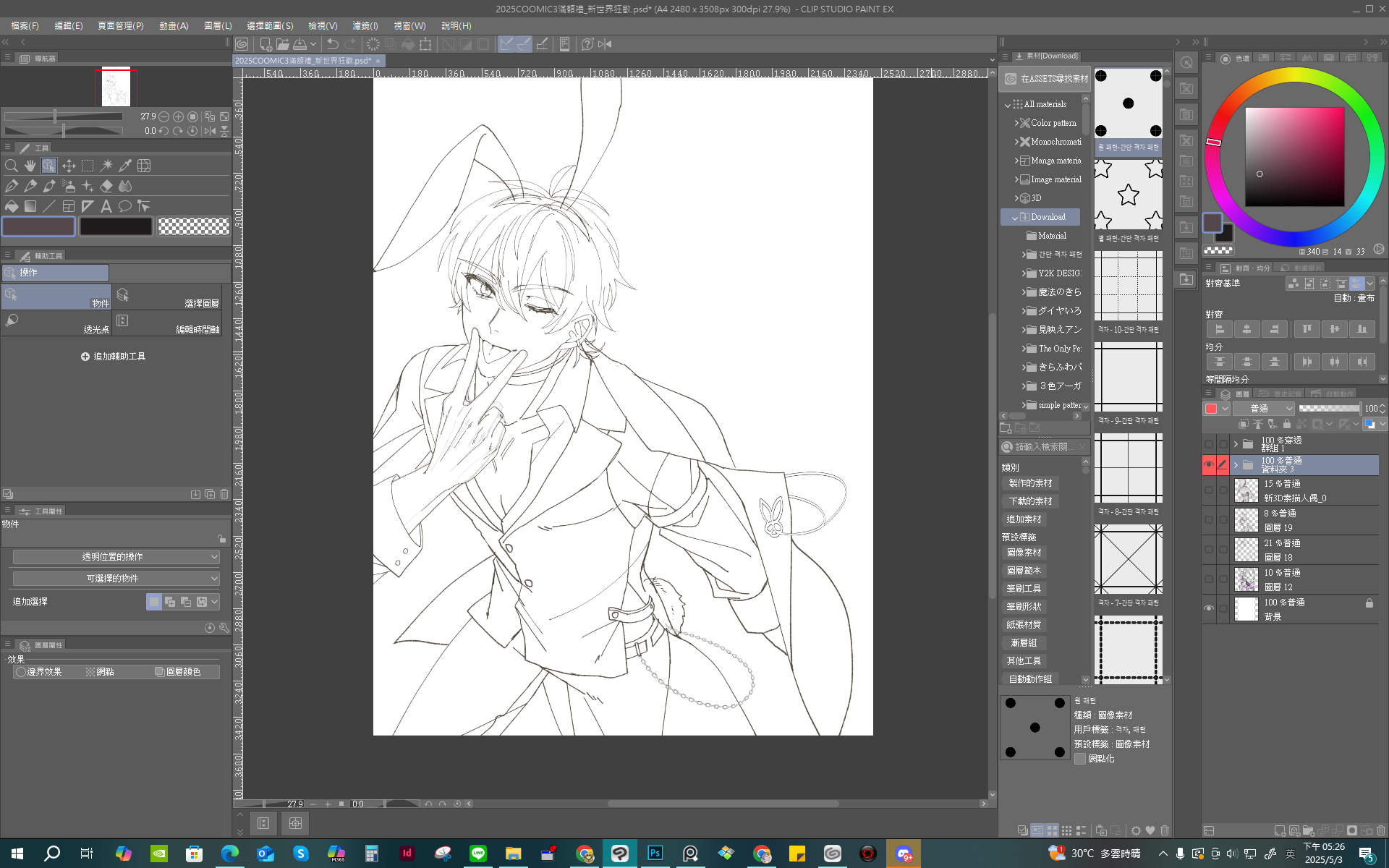Open Photoshop from the Windows taskbar

click(x=655, y=854)
